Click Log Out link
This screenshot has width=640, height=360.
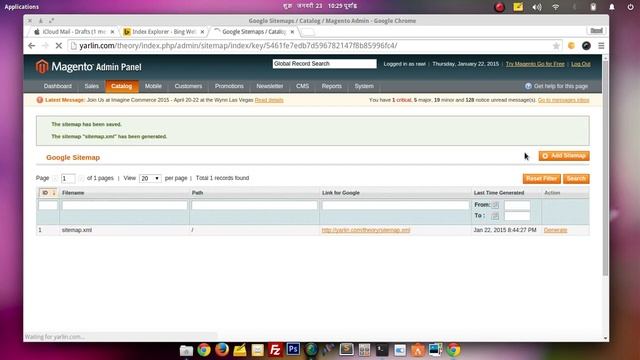pos(580,64)
